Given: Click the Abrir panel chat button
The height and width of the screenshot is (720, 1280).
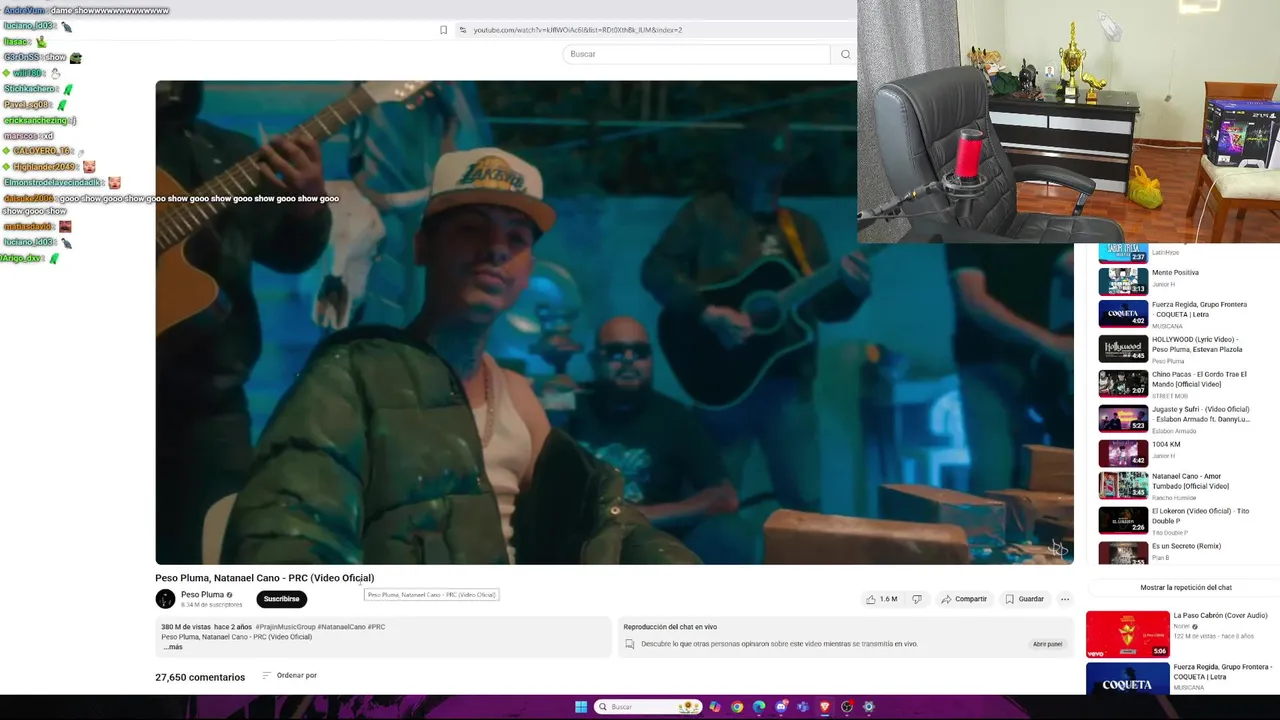Looking at the screenshot, I should (1047, 644).
